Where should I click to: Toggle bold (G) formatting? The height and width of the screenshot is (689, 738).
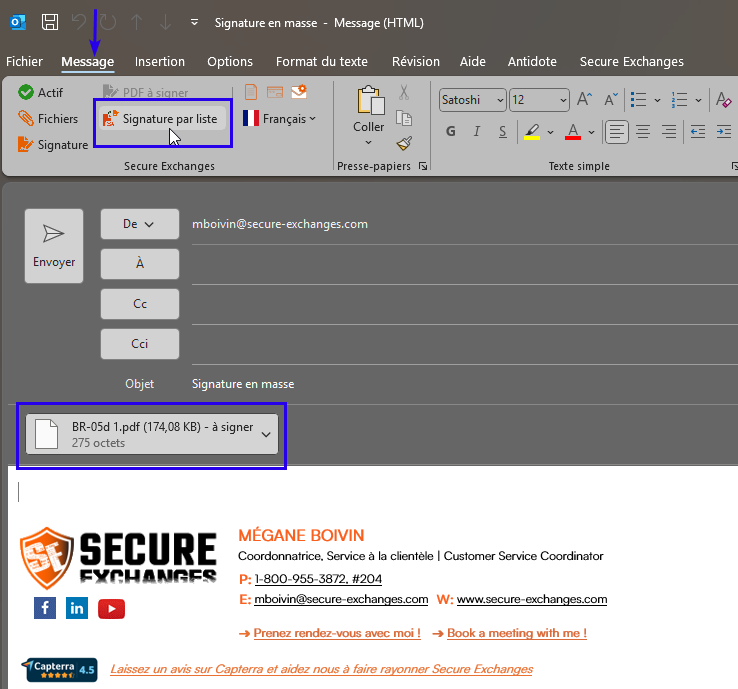click(x=450, y=131)
